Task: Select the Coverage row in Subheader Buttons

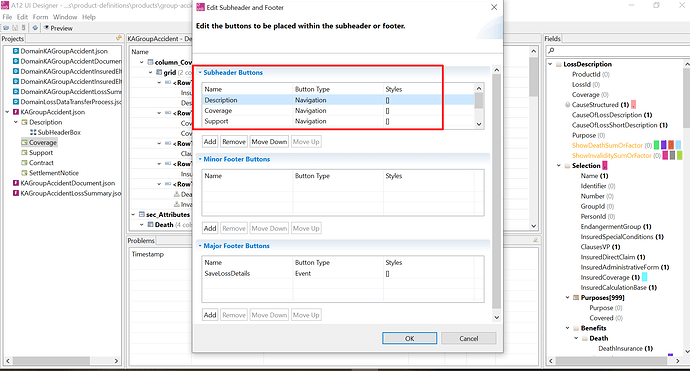Action: 338,110
